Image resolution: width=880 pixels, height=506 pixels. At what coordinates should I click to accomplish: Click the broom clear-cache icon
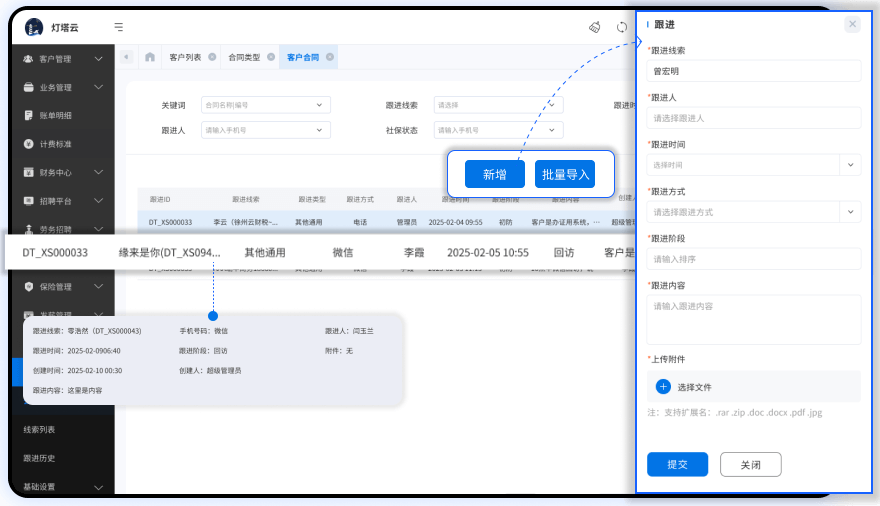(x=594, y=27)
